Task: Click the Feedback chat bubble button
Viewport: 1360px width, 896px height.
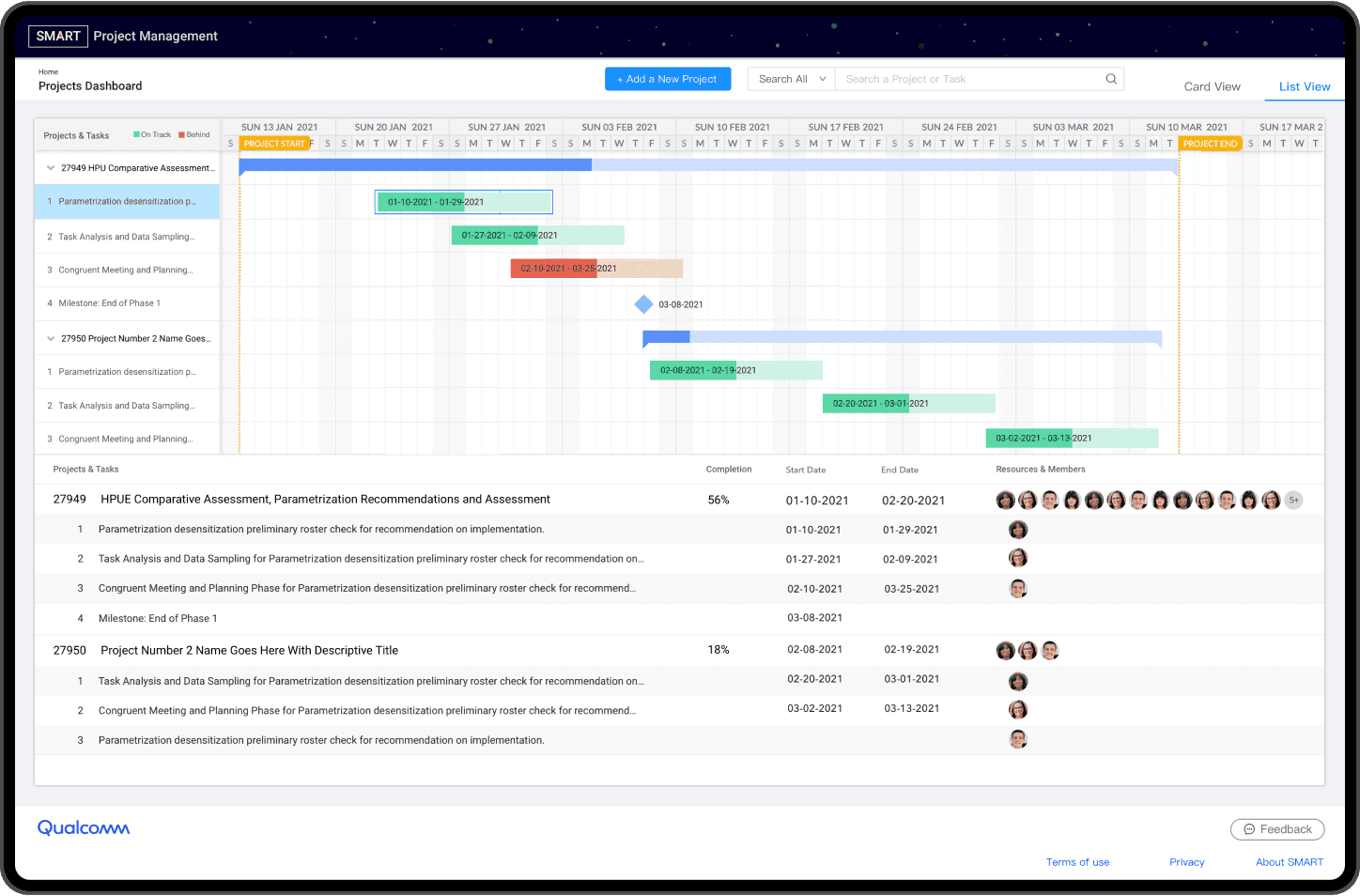Action: point(1277,829)
